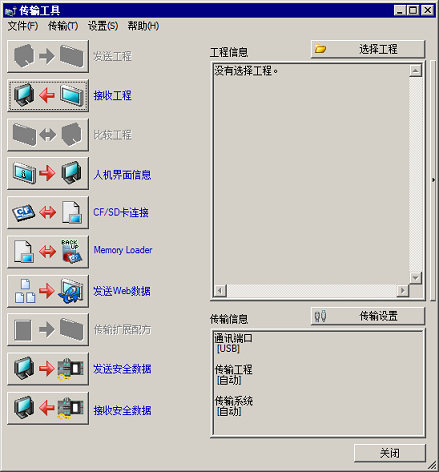This screenshot has height=472, width=439.
Task: Open the 文件(F) menu
Action: coord(23,26)
